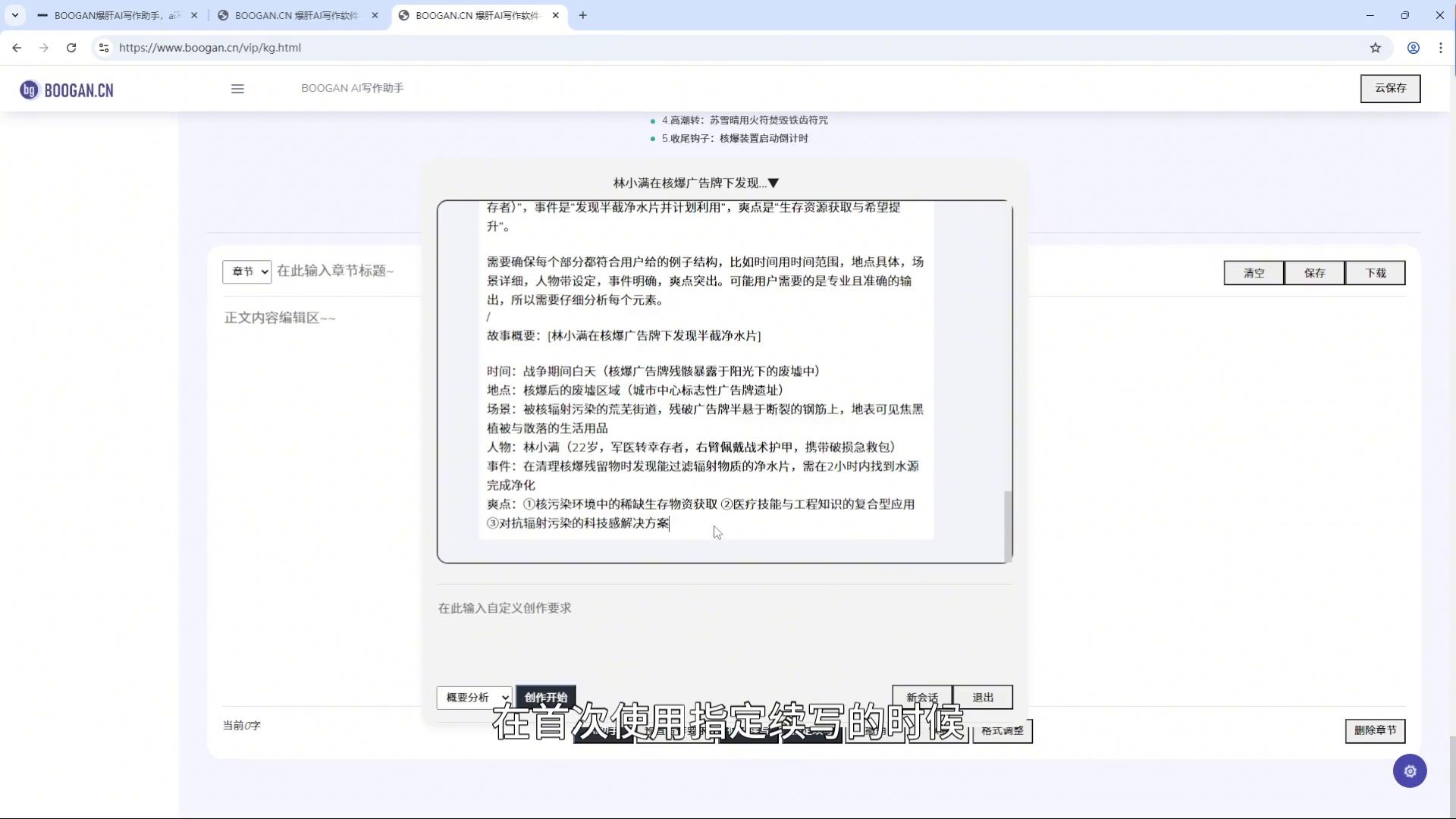
Task: Expand the 林小满在核爆广告牌下发现 title dropdown
Action: [773, 182]
